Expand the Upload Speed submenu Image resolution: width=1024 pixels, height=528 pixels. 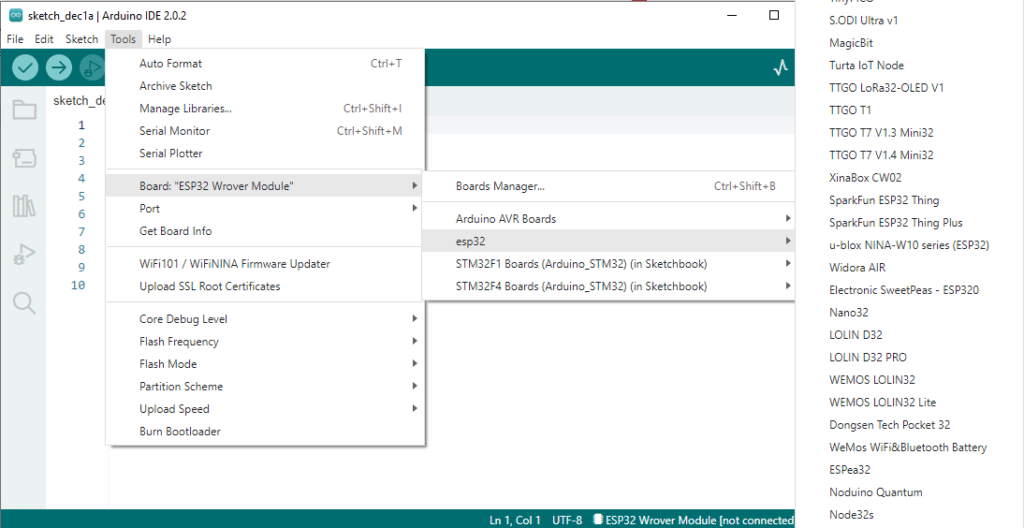(266, 409)
